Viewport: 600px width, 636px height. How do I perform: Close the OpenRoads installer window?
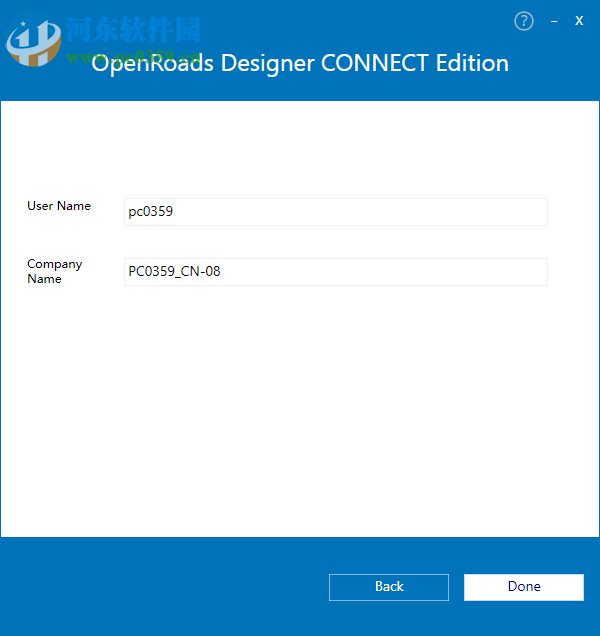(x=579, y=21)
